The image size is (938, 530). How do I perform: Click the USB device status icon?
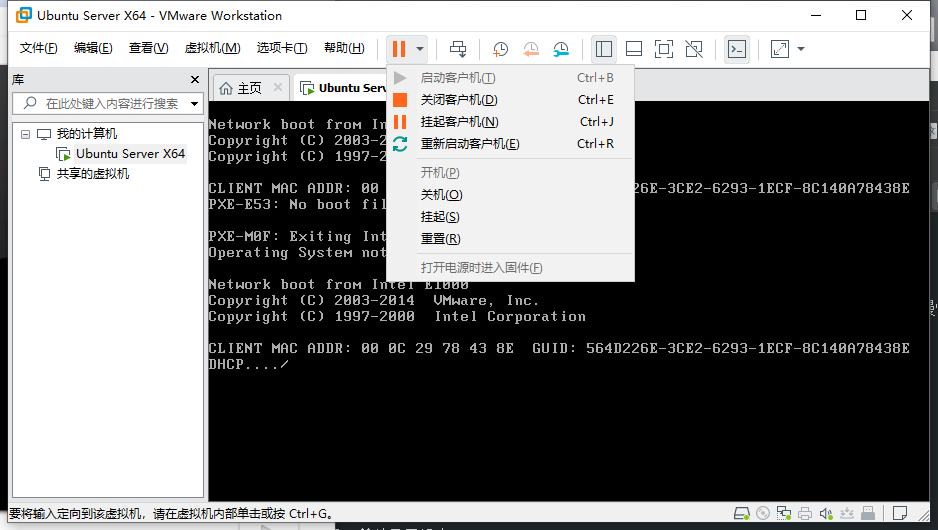(868, 513)
